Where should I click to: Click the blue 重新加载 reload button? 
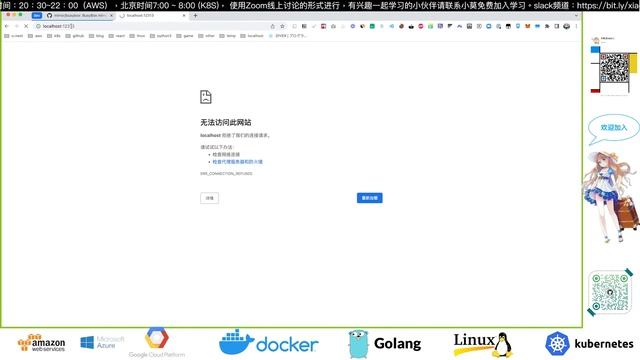(369, 198)
